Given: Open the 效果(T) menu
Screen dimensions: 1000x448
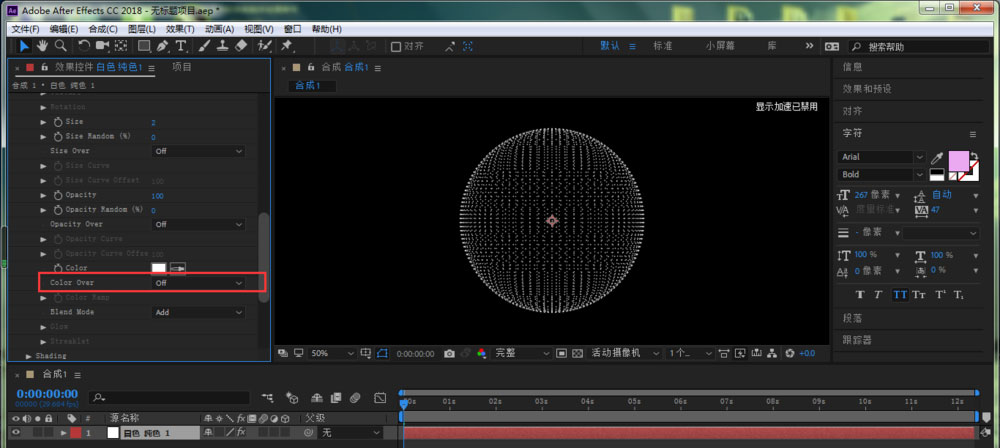Looking at the screenshot, I should click(180, 29).
